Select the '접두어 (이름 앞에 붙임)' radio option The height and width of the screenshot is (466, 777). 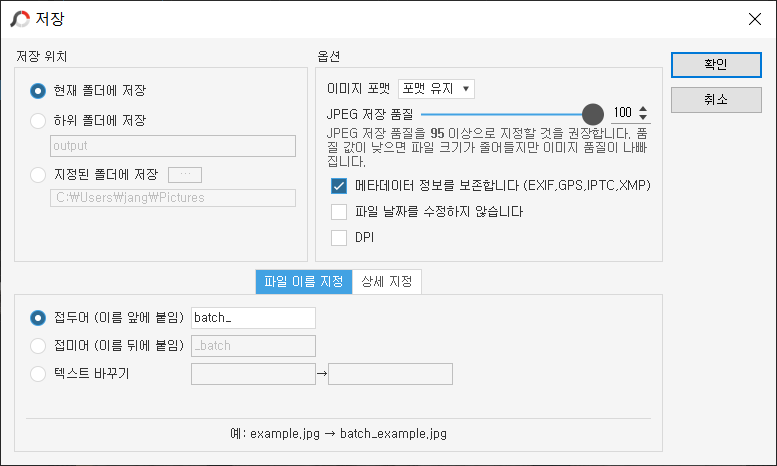click(x=38, y=318)
